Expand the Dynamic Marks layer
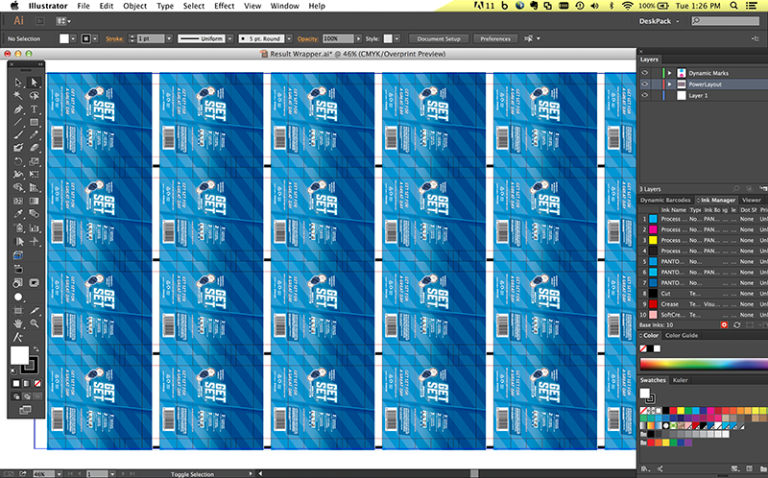The width and height of the screenshot is (768, 478). point(670,73)
